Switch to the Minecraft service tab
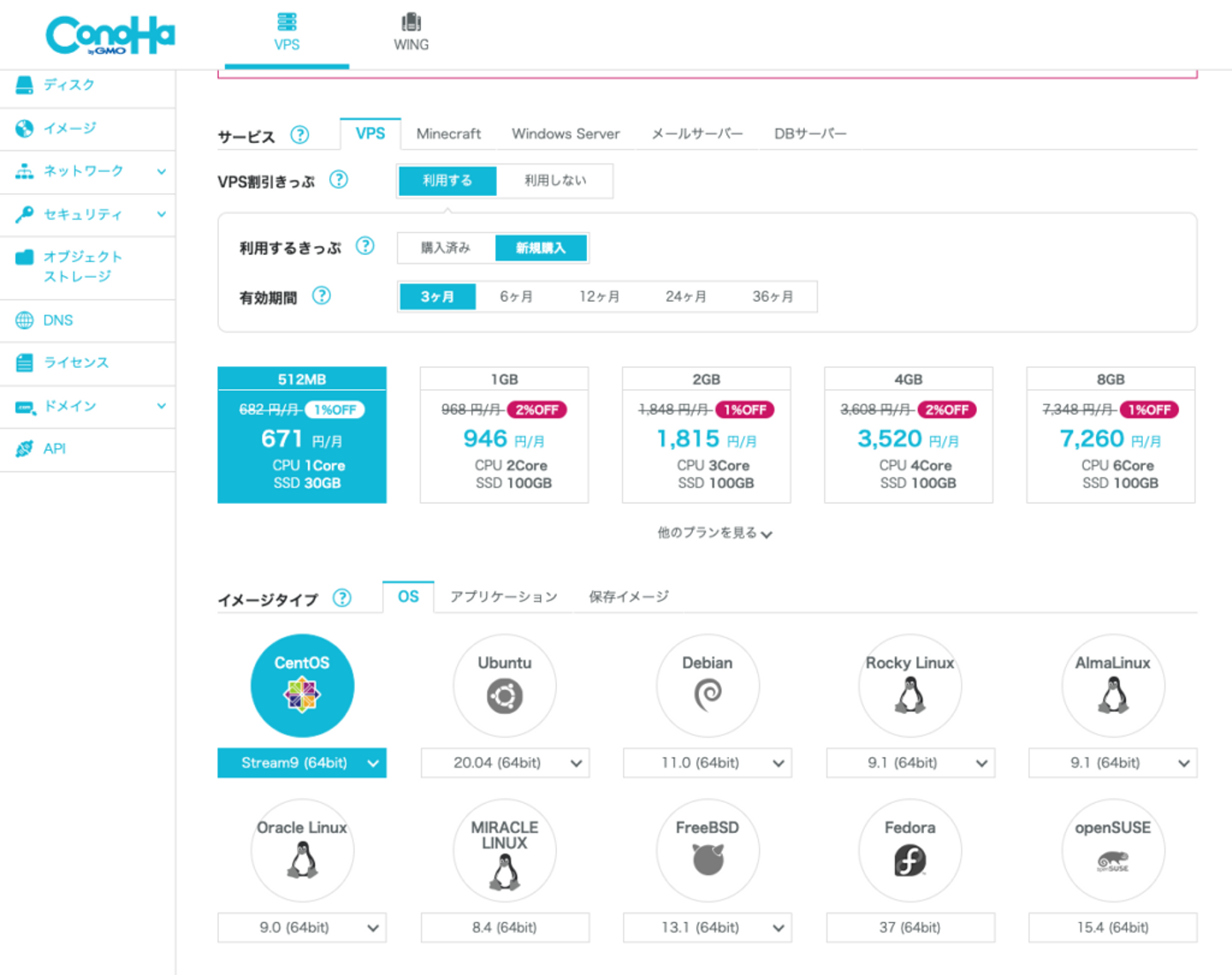The height and width of the screenshot is (975, 1232). (448, 134)
